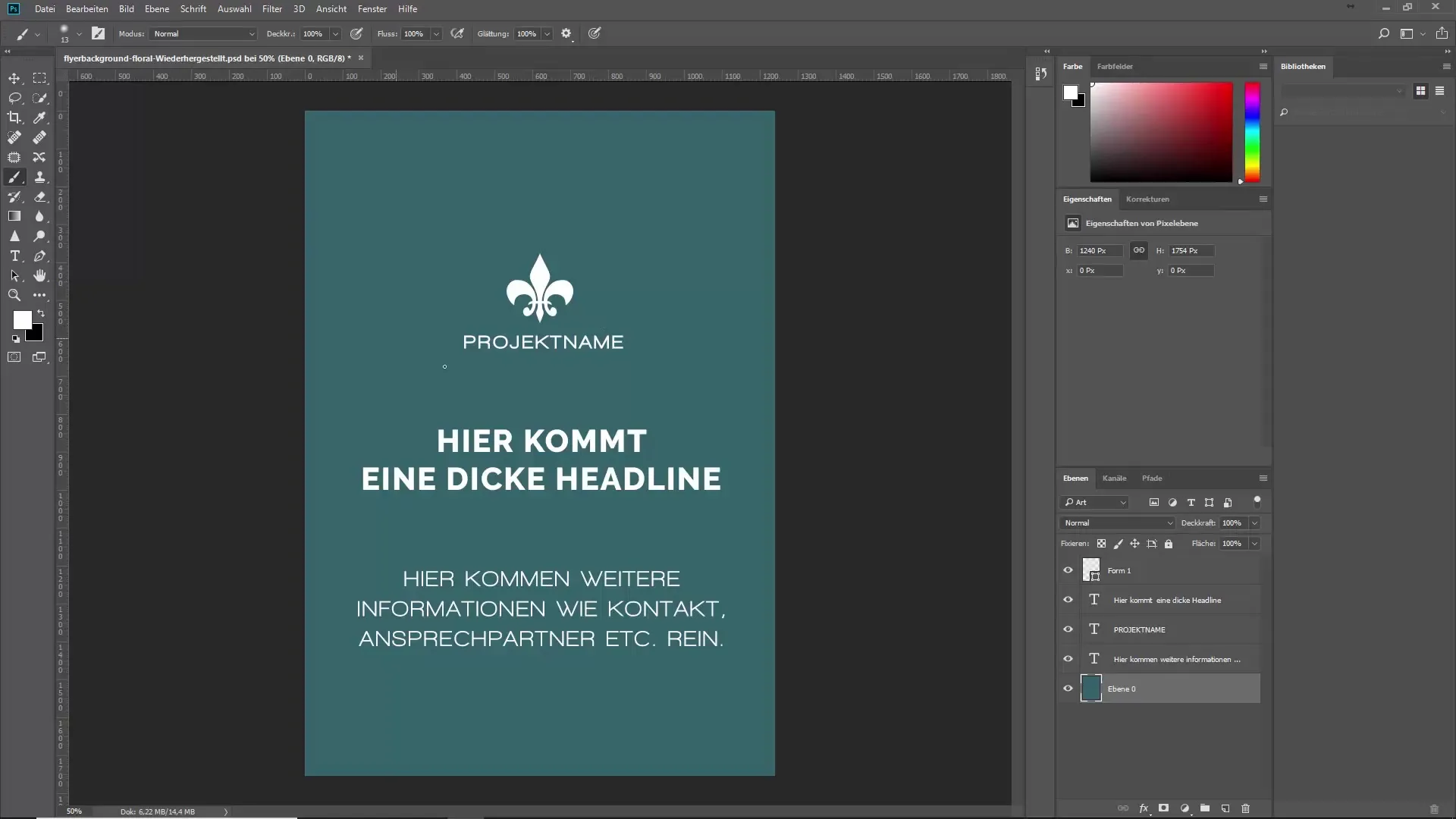Open the Filter menu
Image resolution: width=1456 pixels, height=819 pixels.
tap(272, 9)
